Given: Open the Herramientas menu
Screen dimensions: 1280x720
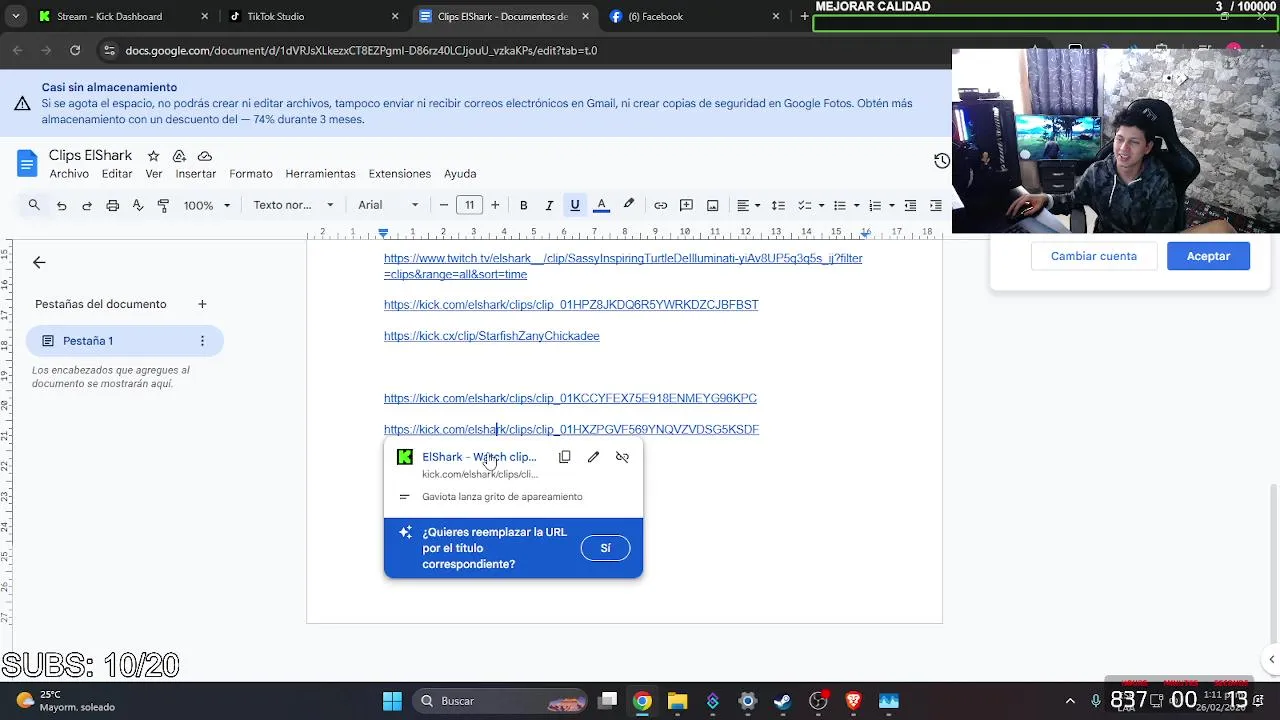Looking at the screenshot, I should tap(320, 174).
